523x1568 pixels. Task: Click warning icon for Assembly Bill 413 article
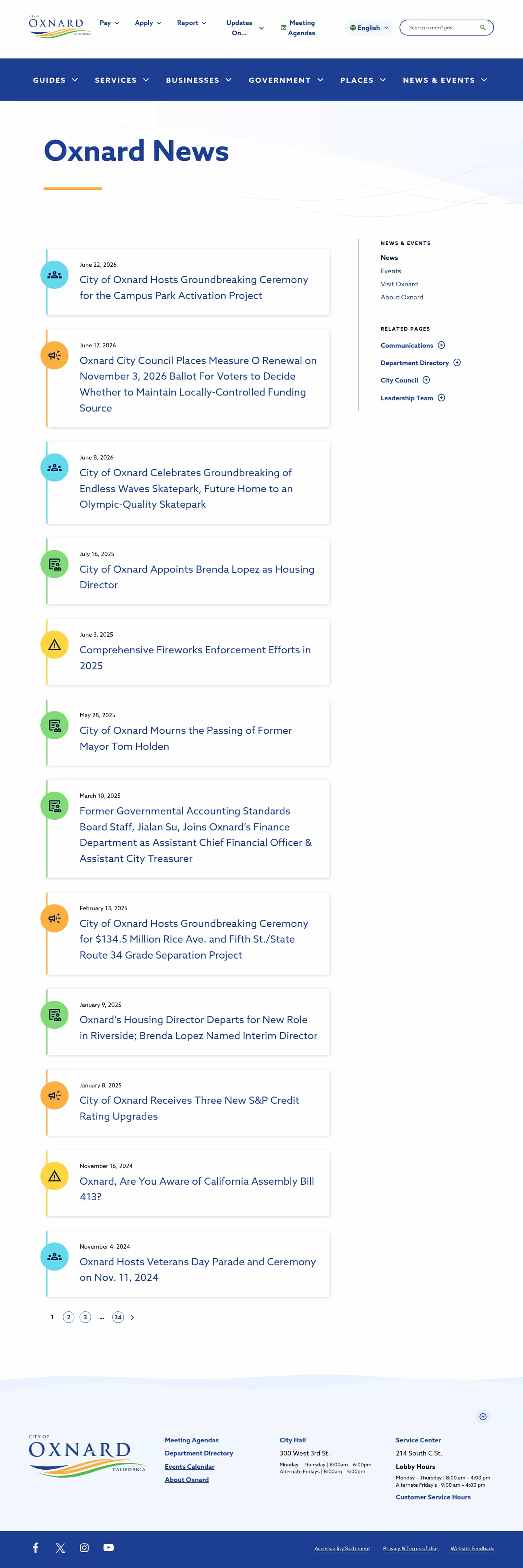[x=54, y=1176]
